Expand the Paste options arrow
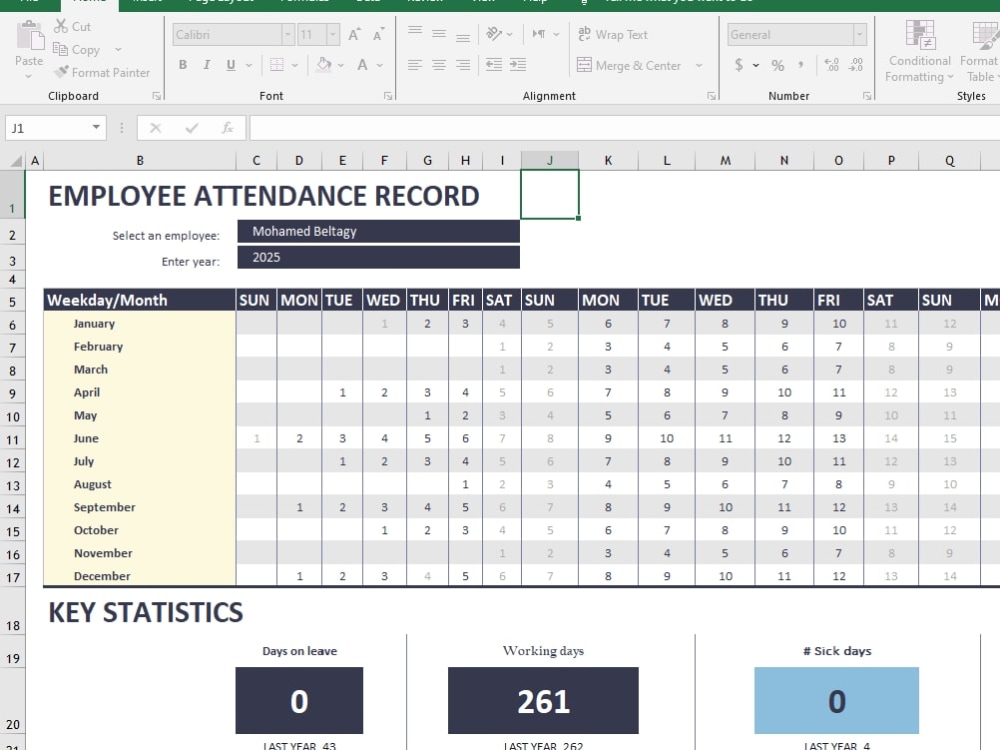Viewport: 1000px width, 750px height. click(x=29, y=76)
